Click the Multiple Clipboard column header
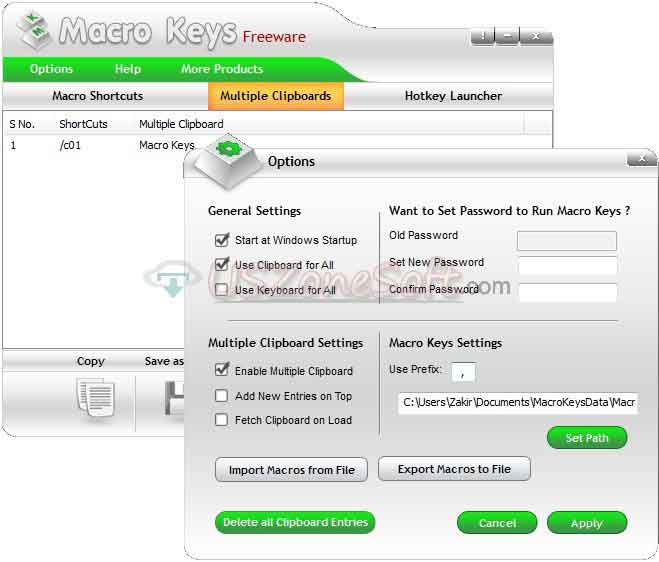Viewport: 659px width, 562px height. [181, 124]
